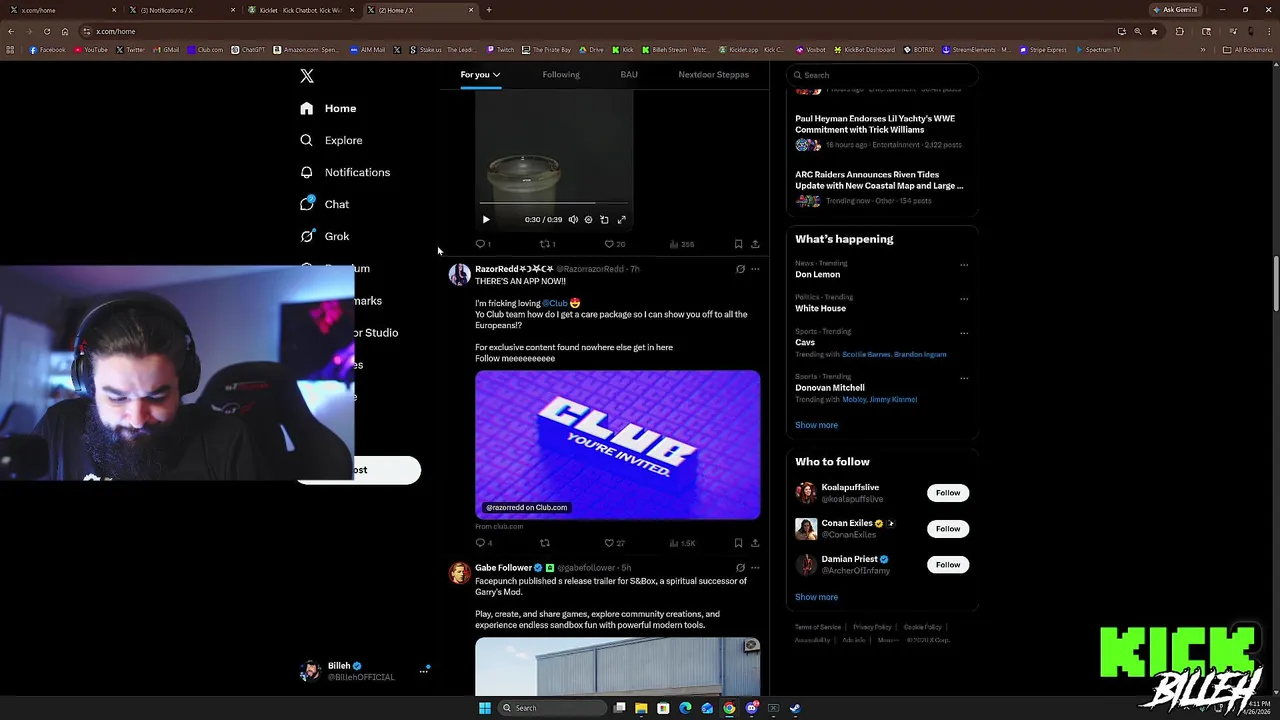The image size is (1280, 720).
Task: Open the Windows Start menu
Action: click(485, 708)
